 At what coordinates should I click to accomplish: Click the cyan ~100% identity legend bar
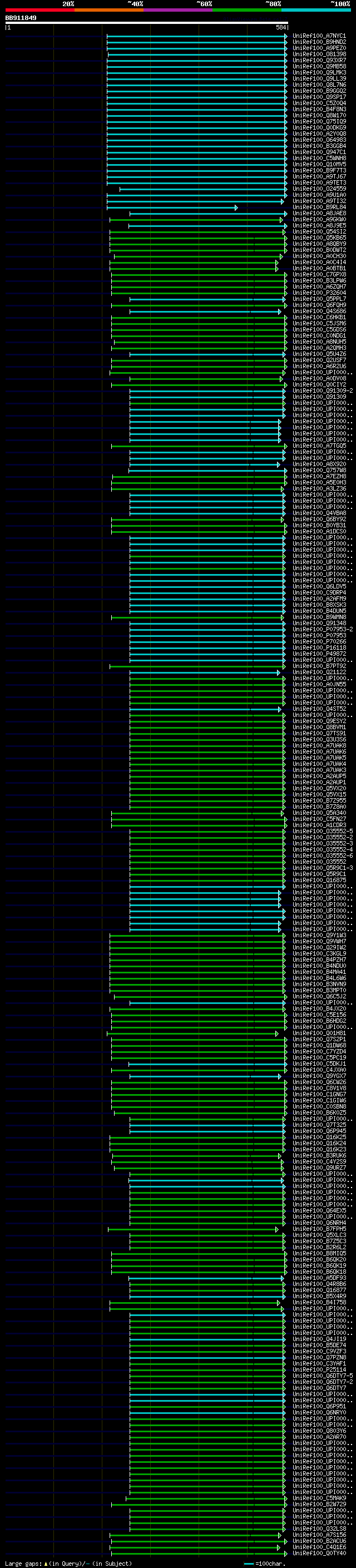tap(317, 10)
